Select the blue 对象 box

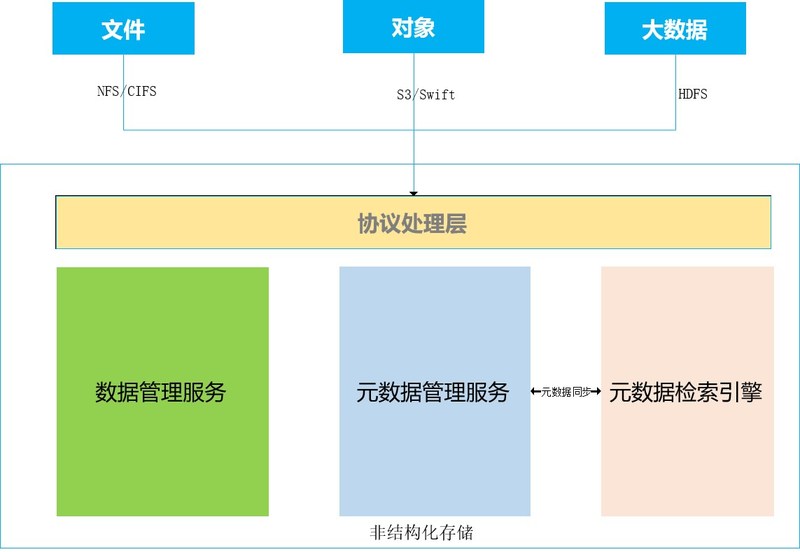click(413, 27)
